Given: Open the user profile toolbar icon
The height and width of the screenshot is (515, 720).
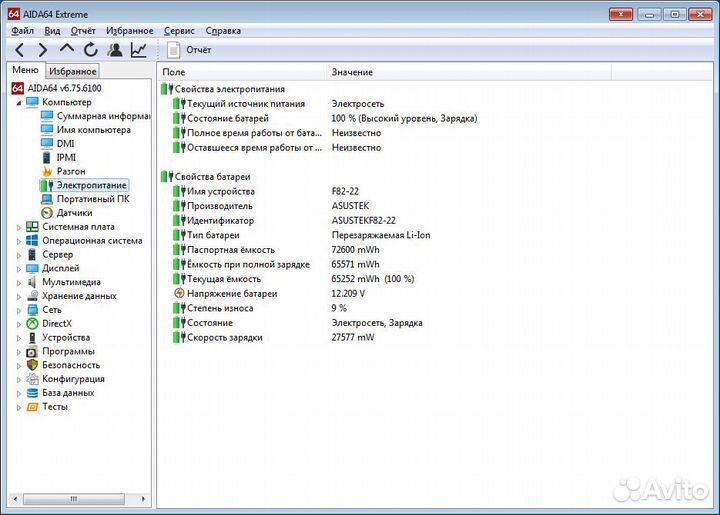Looking at the screenshot, I should (115, 50).
